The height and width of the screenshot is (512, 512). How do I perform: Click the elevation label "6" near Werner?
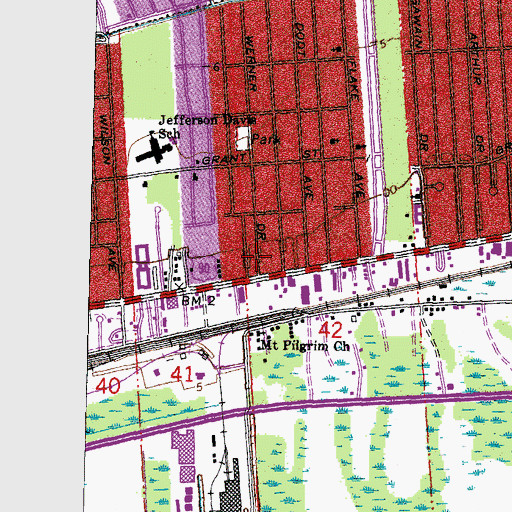[x=217, y=67]
